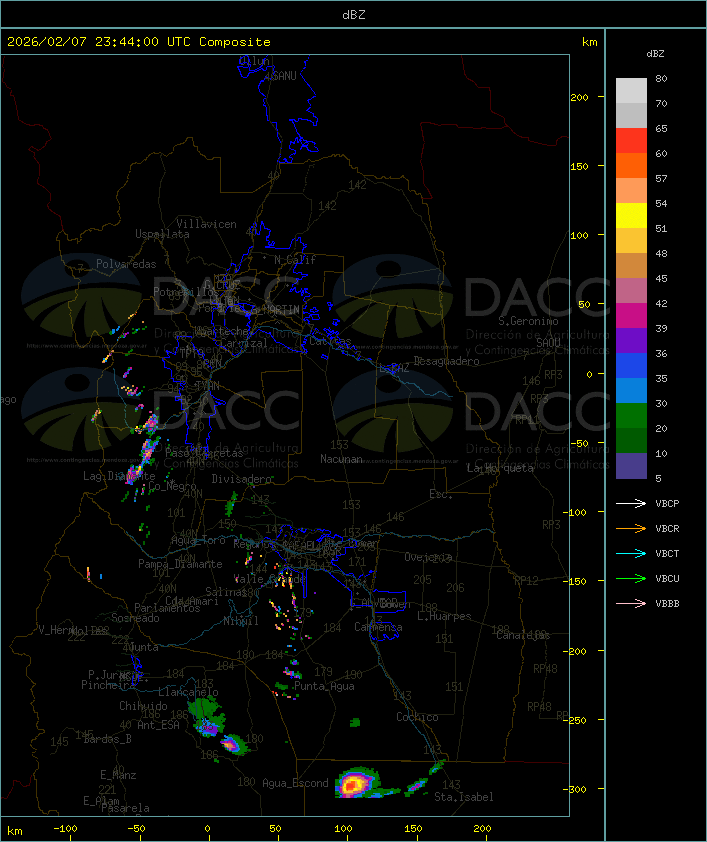The height and width of the screenshot is (842, 707).
Task: Select the blue 35-36 dBZ legend swatch
Action: [x=631, y=366]
